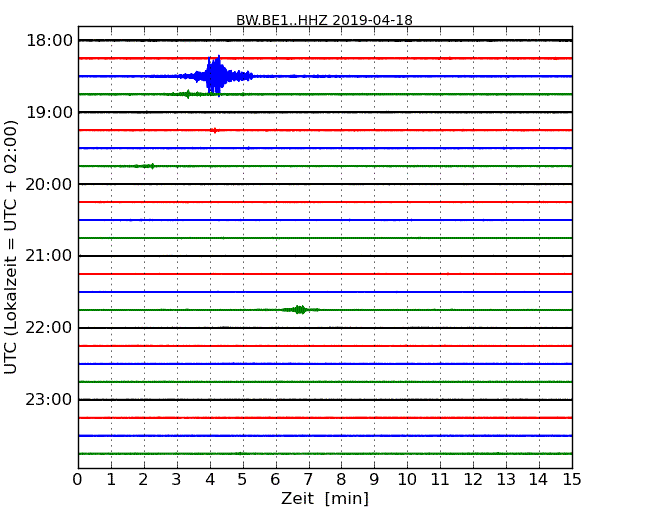
Task: Click the Zeit [min] x-axis label
Action: 325,498
